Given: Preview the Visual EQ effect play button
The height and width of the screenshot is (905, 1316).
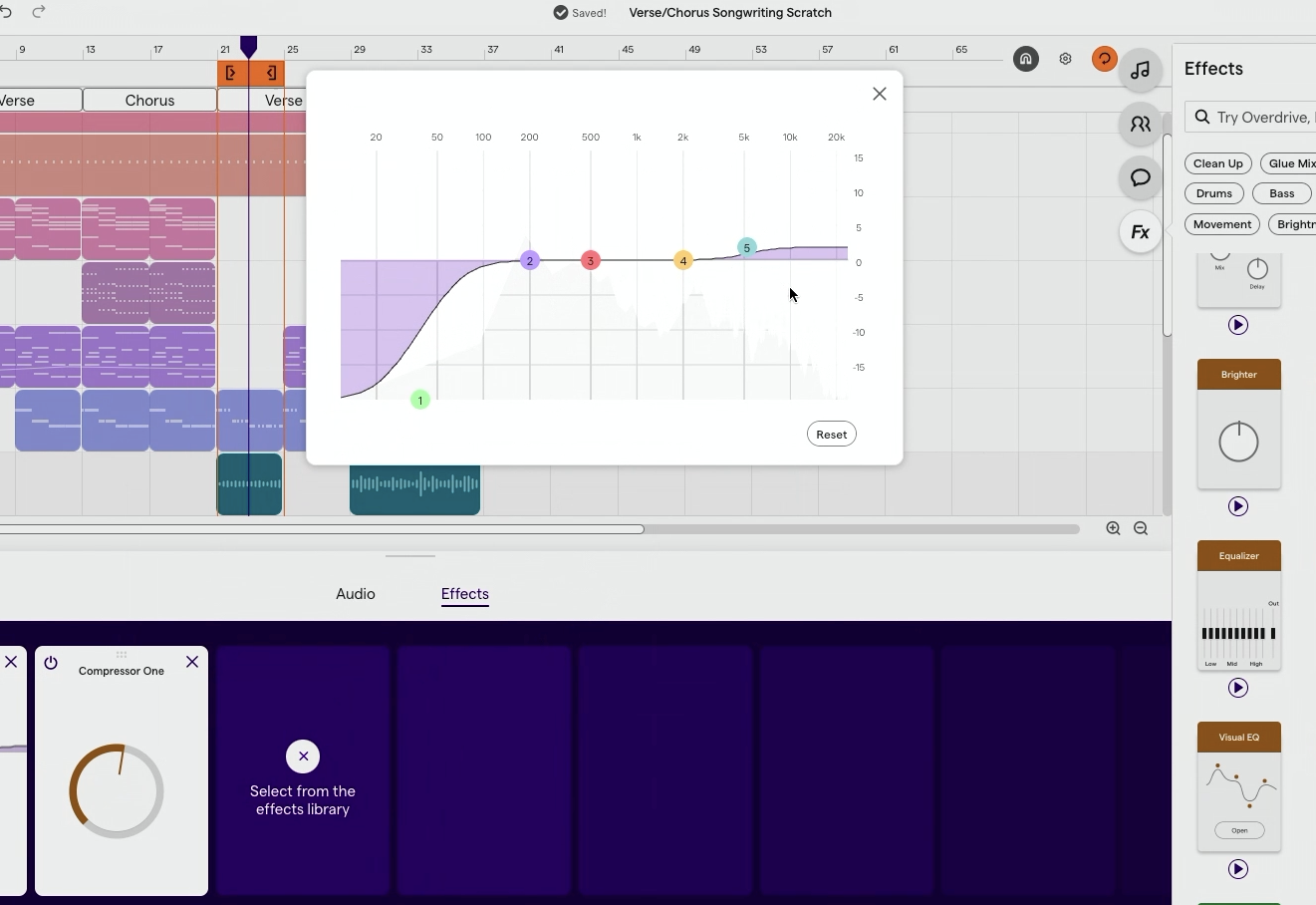Looking at the screenshot, I should pyautogui.click(x=1238, y=869).
